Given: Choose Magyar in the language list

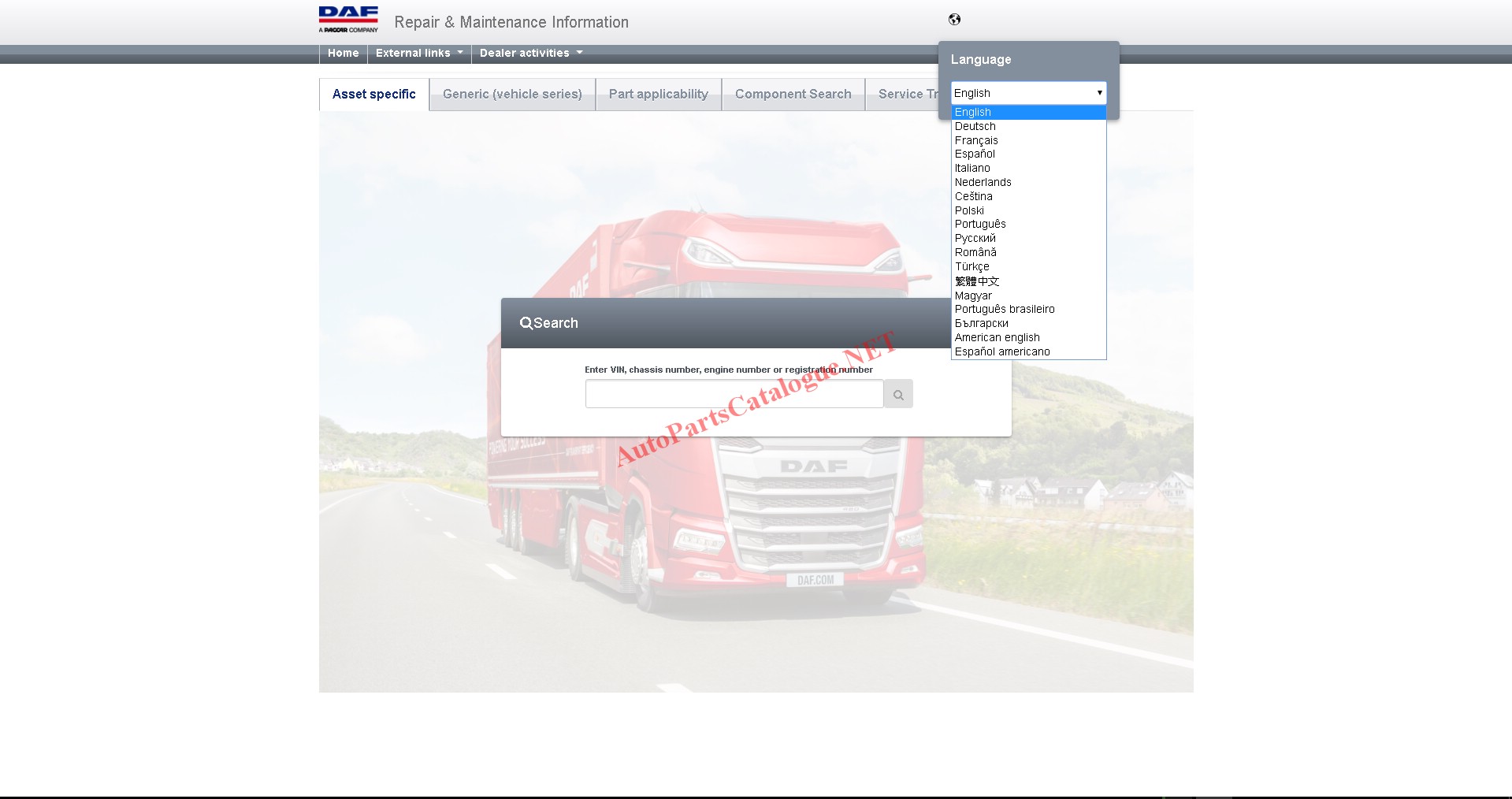Looking at the screenshot, I should pos(973,296).
